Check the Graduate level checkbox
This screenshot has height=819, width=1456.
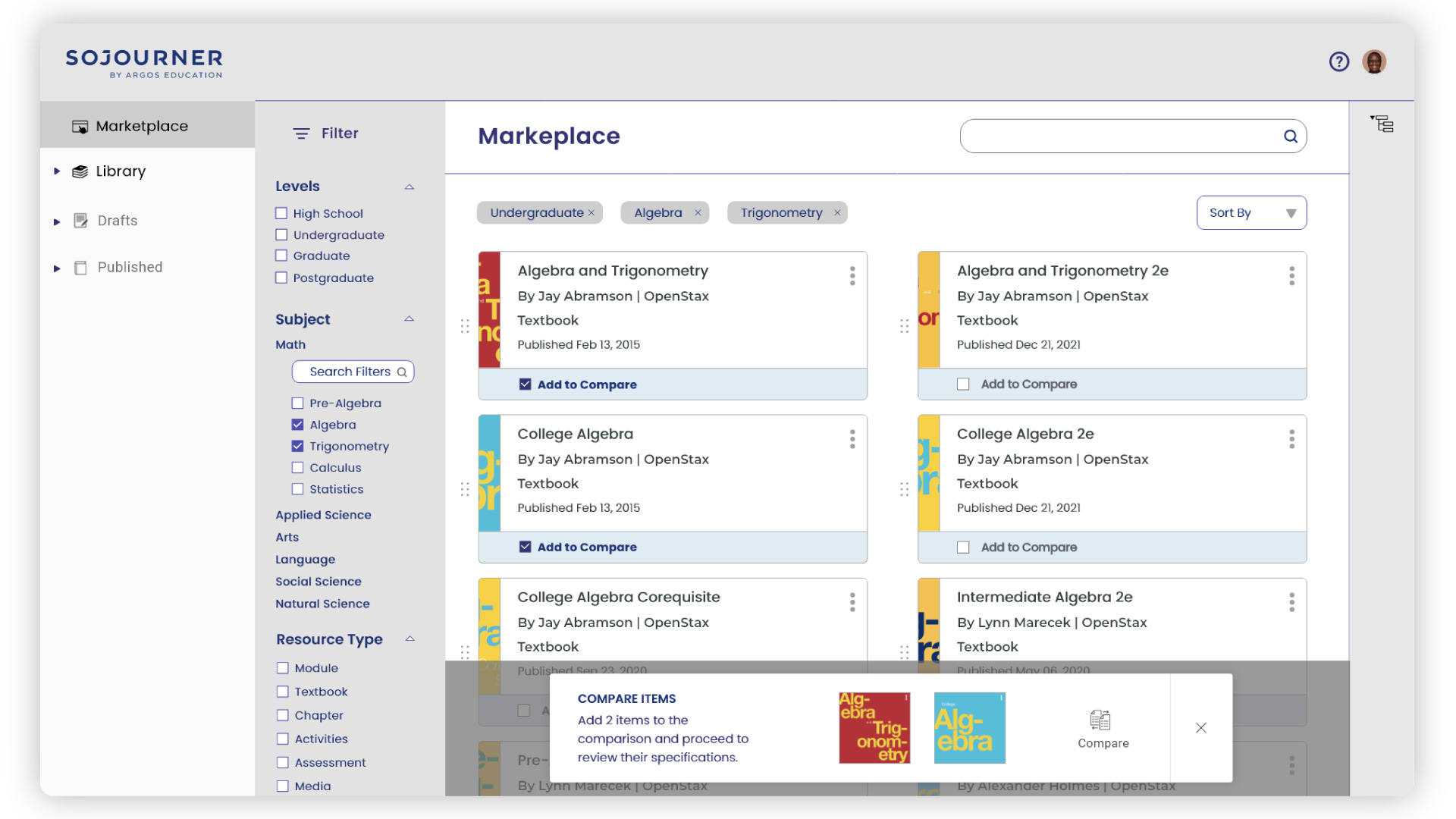pos(281,256)
